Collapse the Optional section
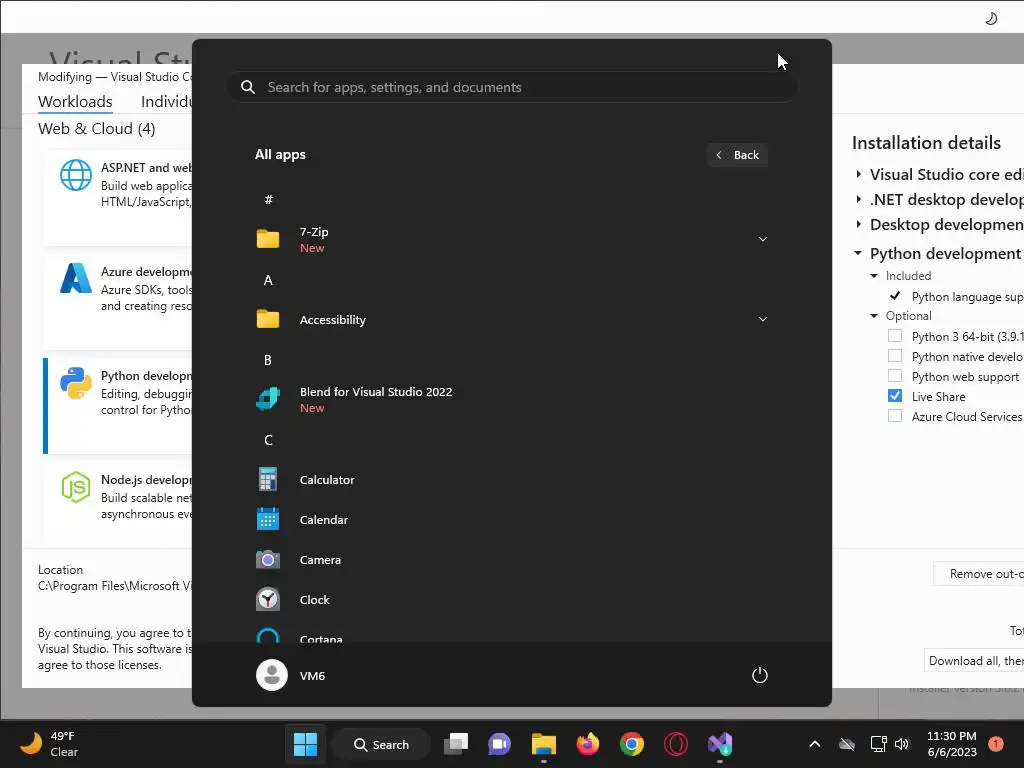The image size is (1024, 768). (874, 316)
